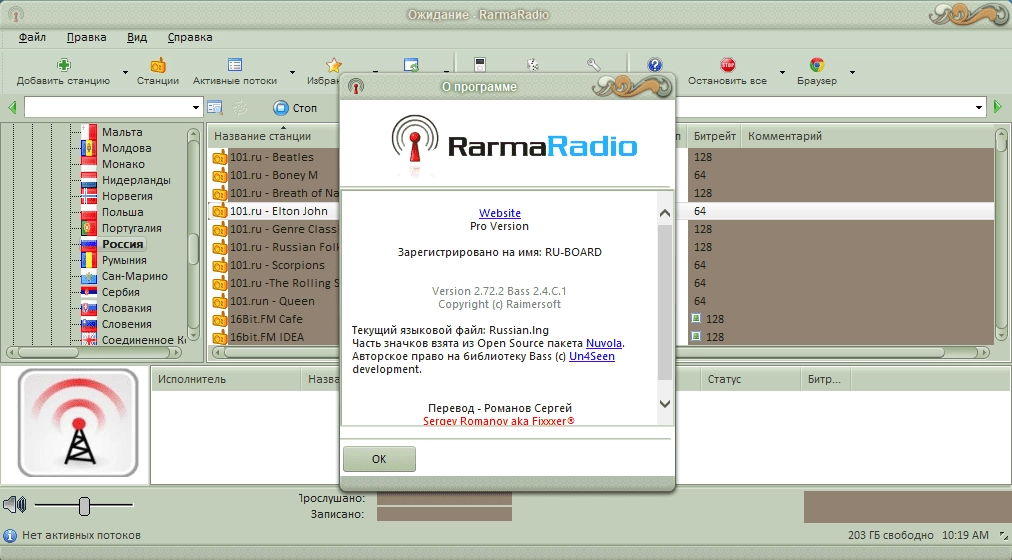The height and width of the screenshot is (560, 1012).
Task: Click the portable device toolbar icon
Action: 480,65
